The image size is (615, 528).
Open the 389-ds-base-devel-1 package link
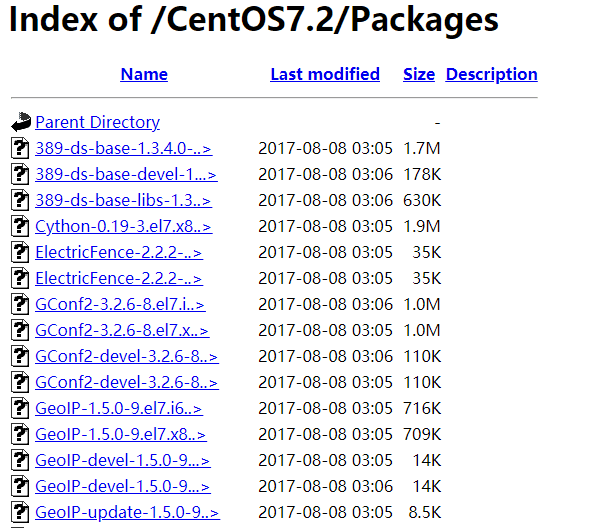click(125, 174)
